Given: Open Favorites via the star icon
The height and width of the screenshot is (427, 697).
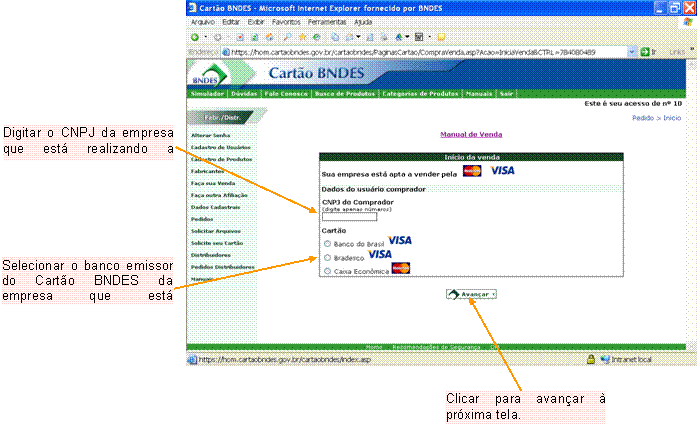Looking at the screenshot, I should click(303, 37).
